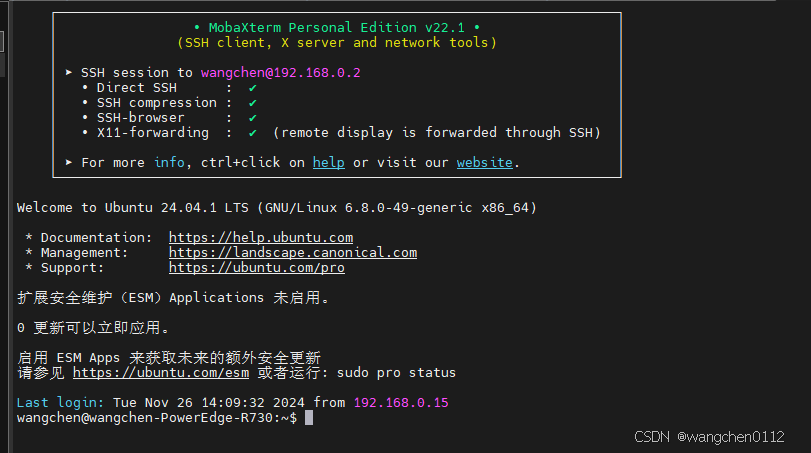Click the X11-forwarding green checkmark

[252, 133]
